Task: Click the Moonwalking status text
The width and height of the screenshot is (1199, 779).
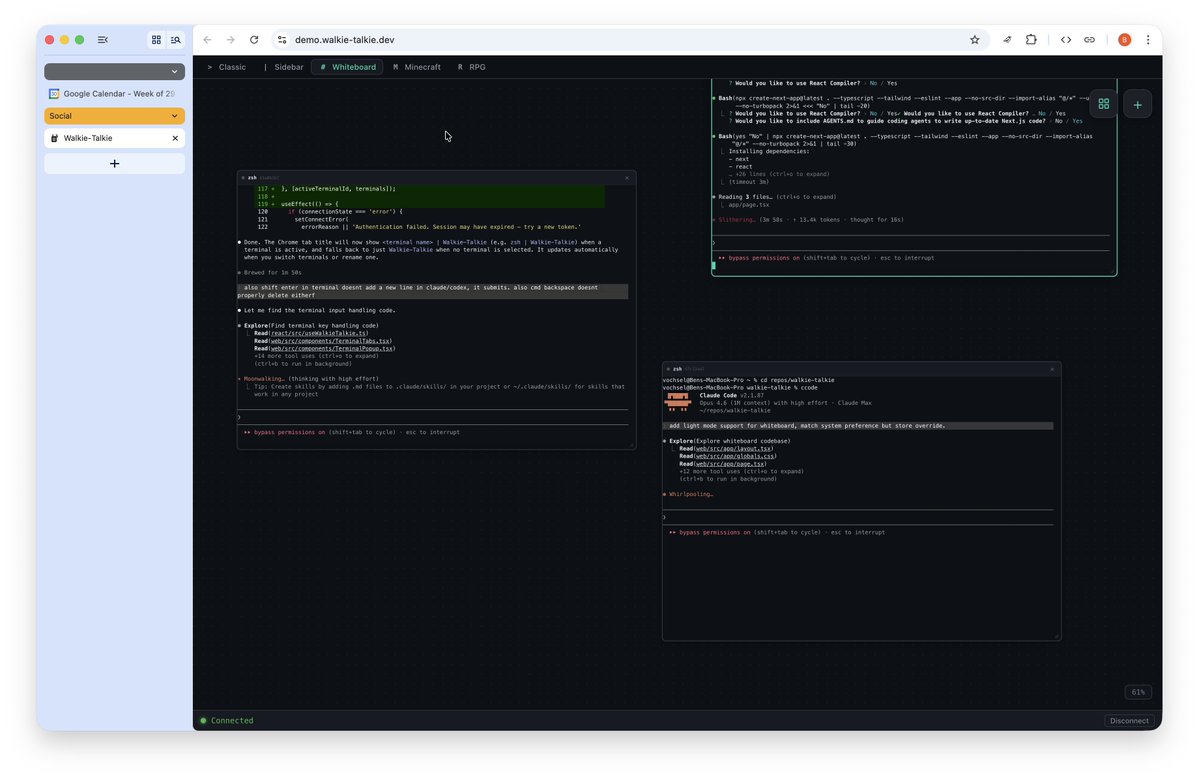Action: click(264, 379)
